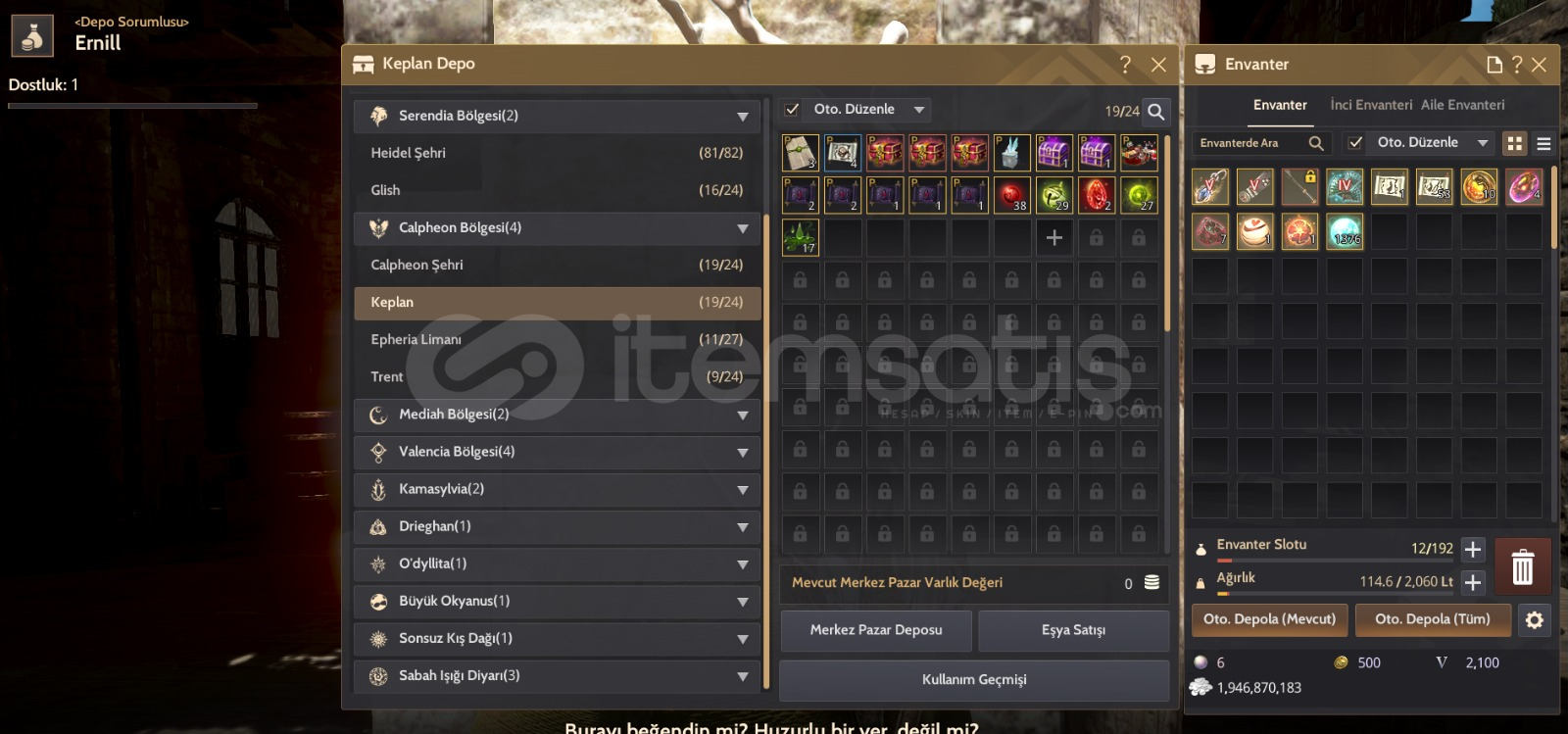
Task: Open the inventory Oto. Düzenle dropdown arrow
Action: 1483,143
